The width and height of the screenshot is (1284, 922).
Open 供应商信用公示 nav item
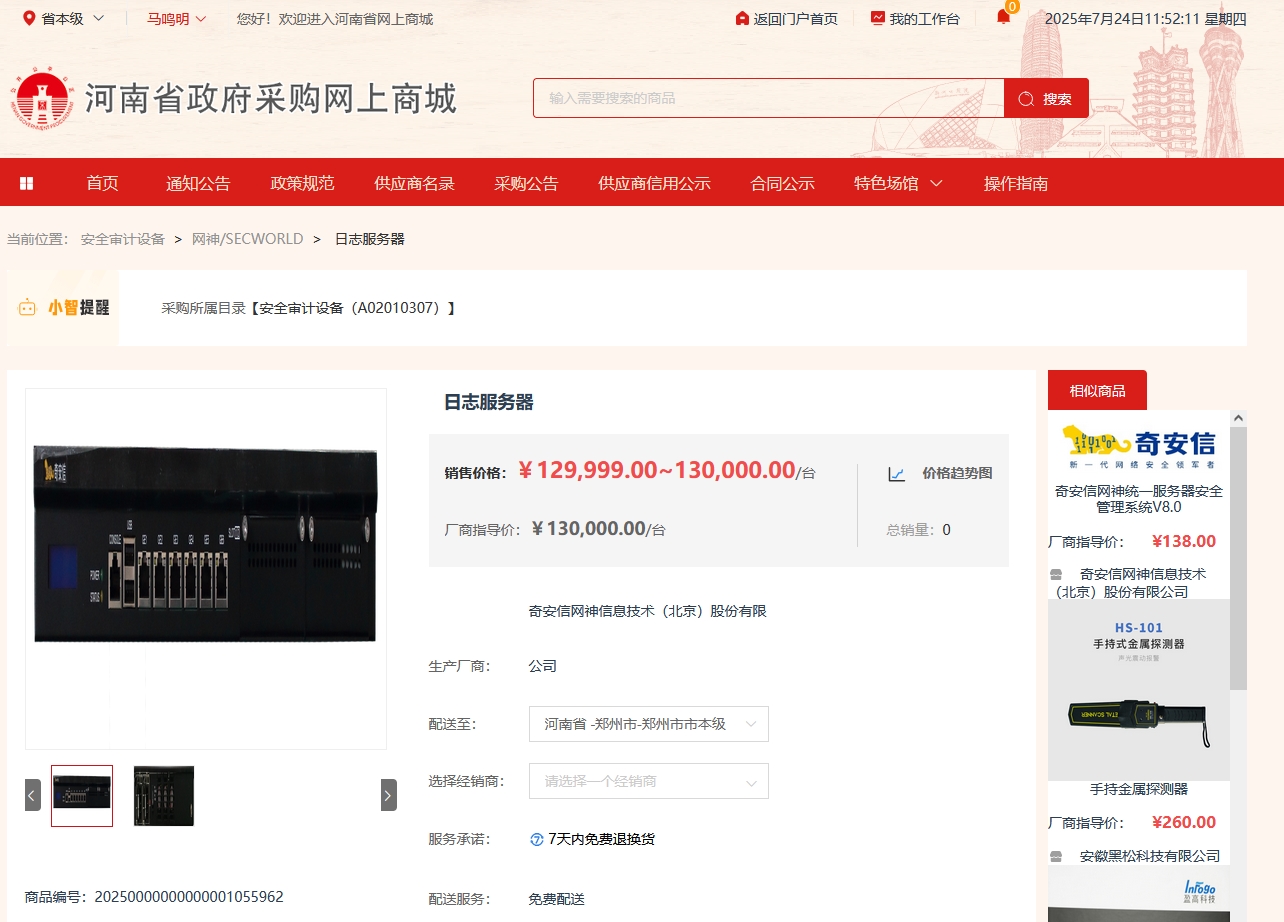coord(654,183)
